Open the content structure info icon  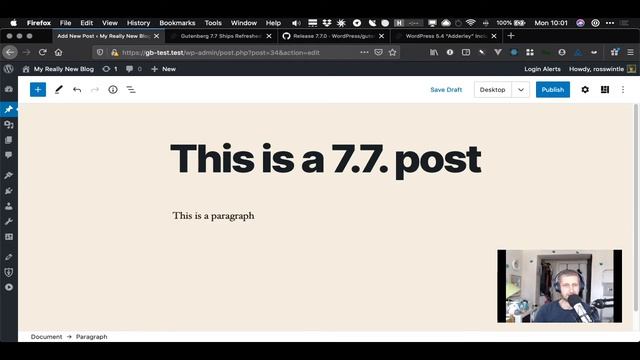(113, 89)
